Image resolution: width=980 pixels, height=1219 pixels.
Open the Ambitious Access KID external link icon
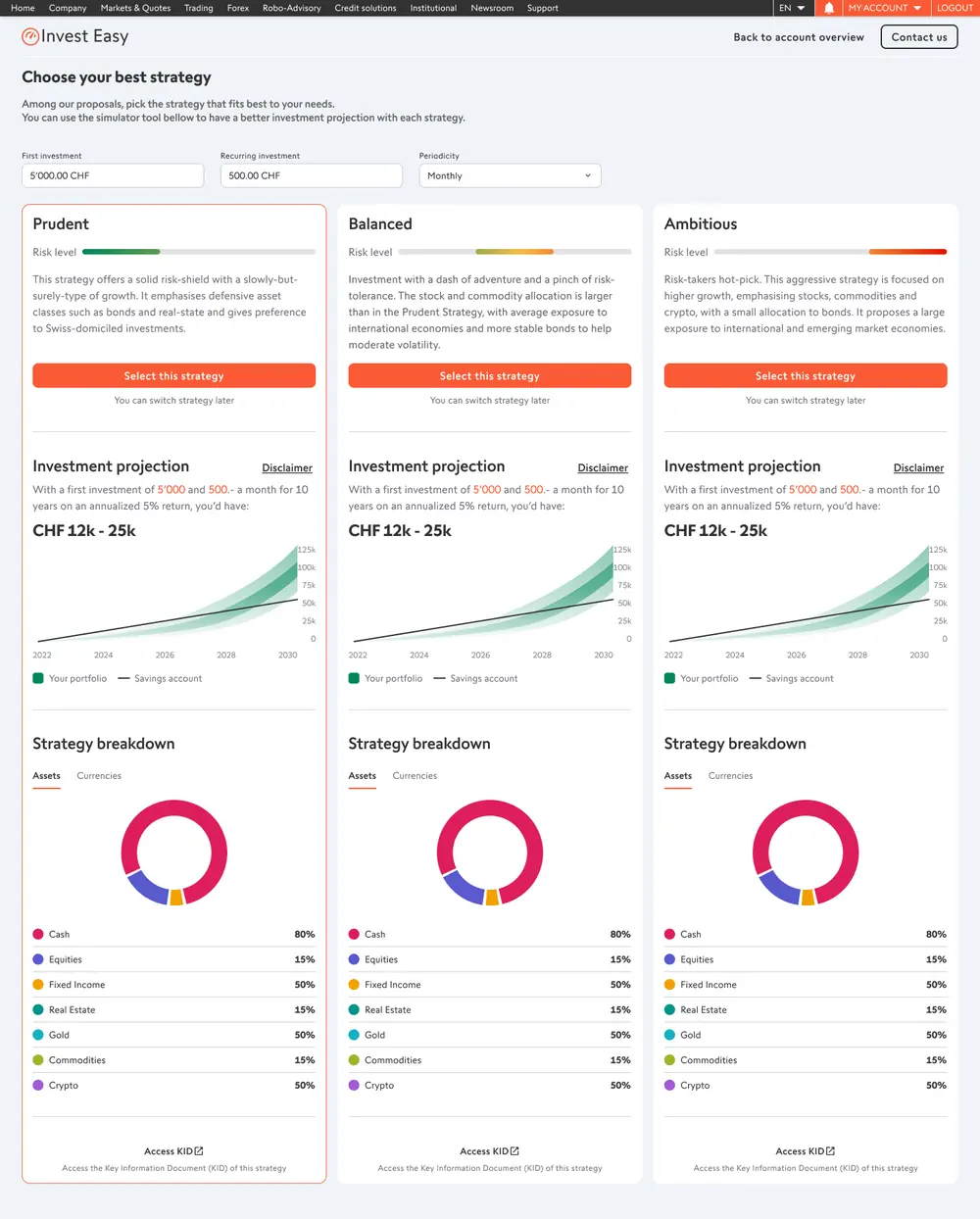click(830, 1151)
